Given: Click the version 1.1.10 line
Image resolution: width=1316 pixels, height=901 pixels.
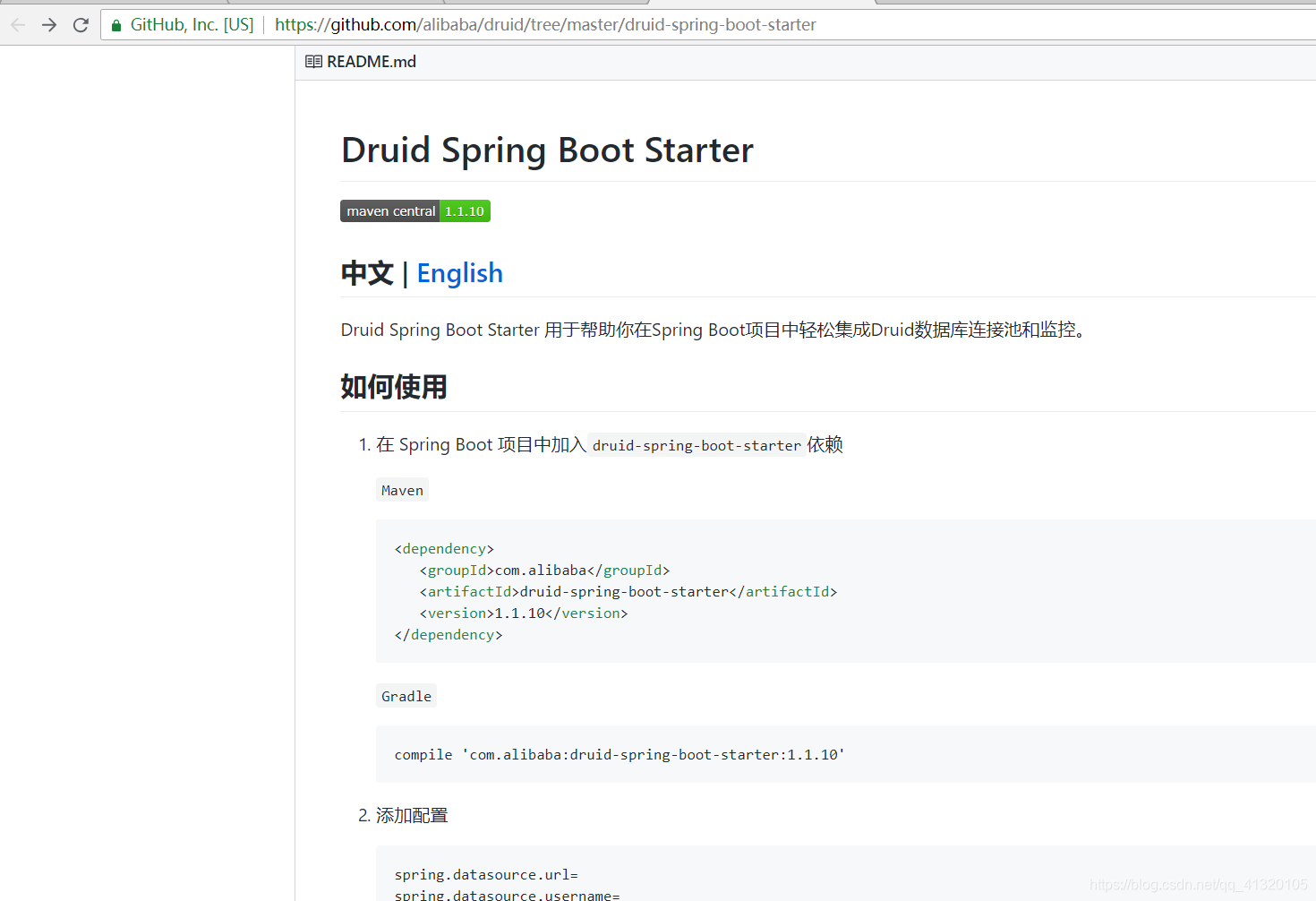Looking at the screenshot, I should [x=524, y=614].
